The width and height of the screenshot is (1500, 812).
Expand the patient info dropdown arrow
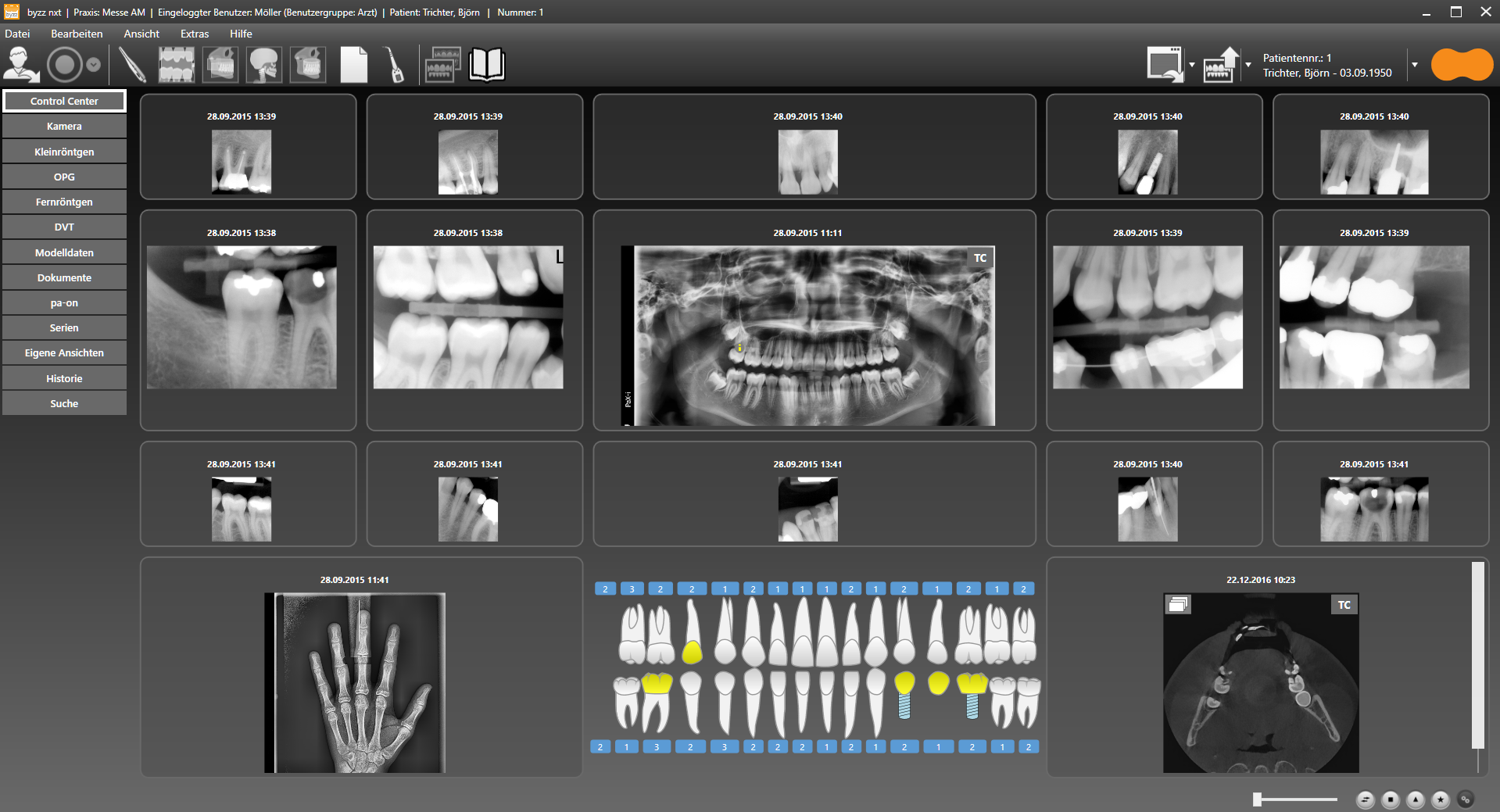[1415, 65]
